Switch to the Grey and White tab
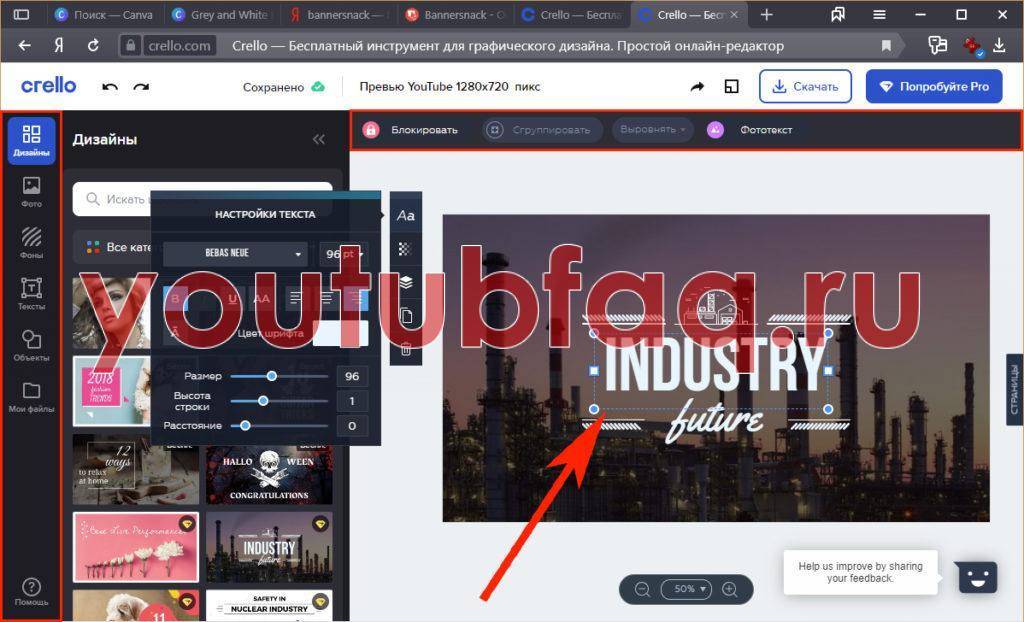This screenshot has height=622, width=1024. [x=221, y=14]
